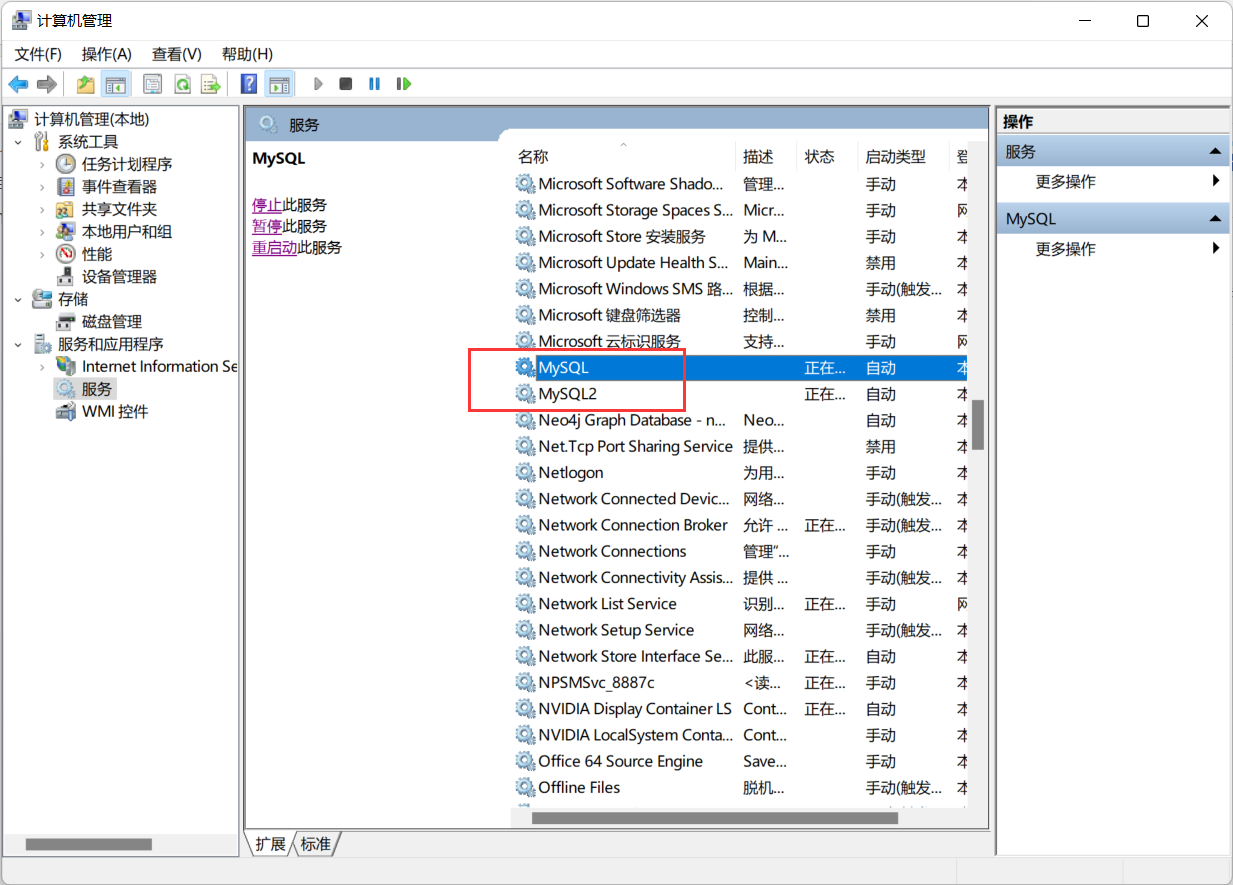Collapse the 服务和应用程序 node
Viewport: 1233px width, 885px height.
pos(18,344)
